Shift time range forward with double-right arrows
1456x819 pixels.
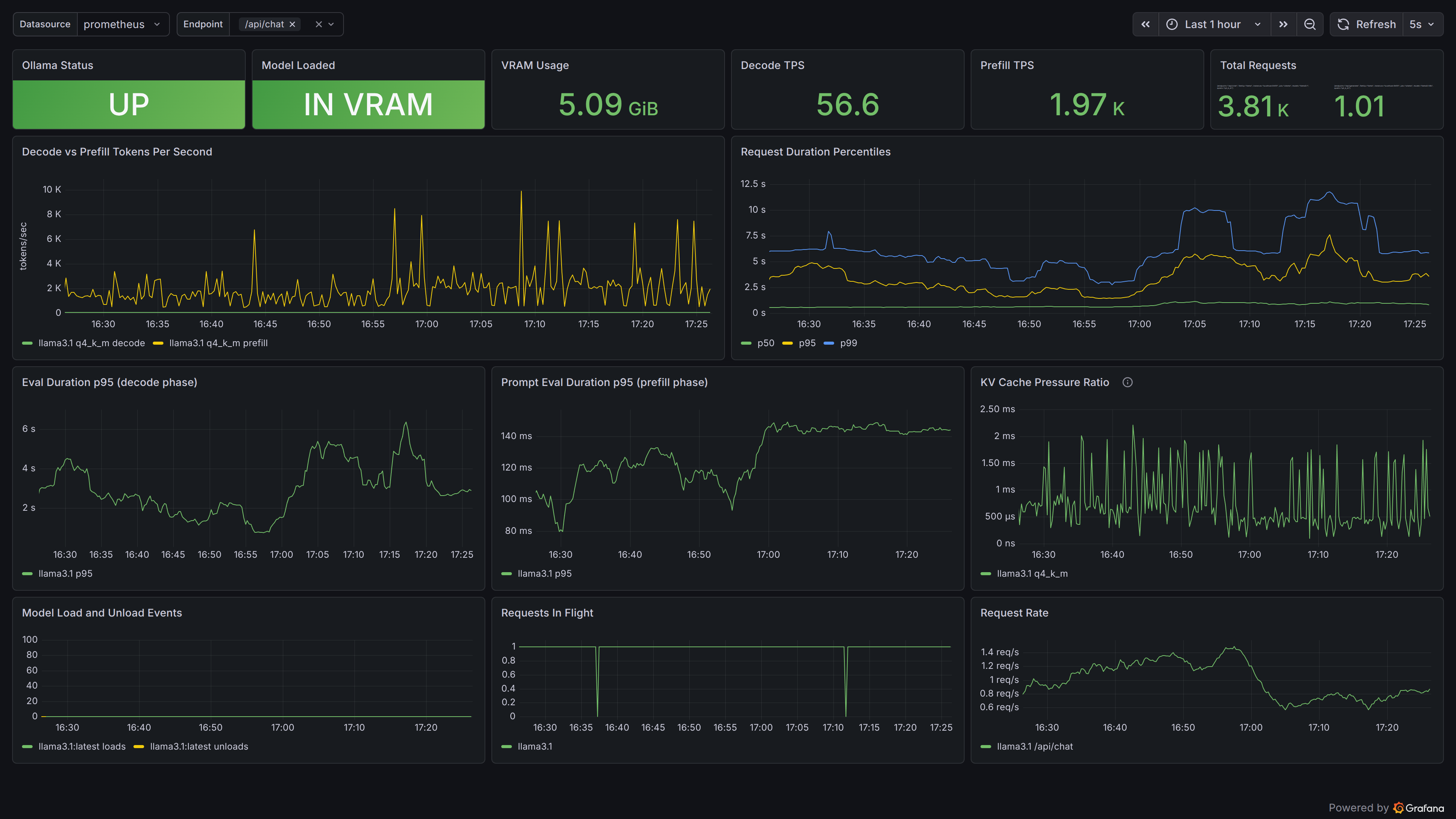click(x=1283, y=24)
